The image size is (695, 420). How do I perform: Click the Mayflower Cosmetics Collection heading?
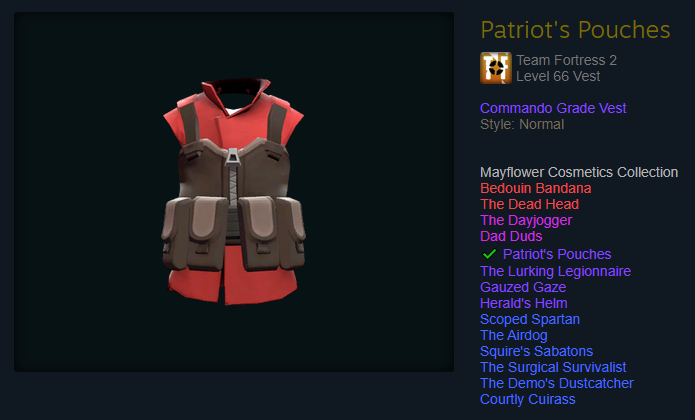[579, 172]
